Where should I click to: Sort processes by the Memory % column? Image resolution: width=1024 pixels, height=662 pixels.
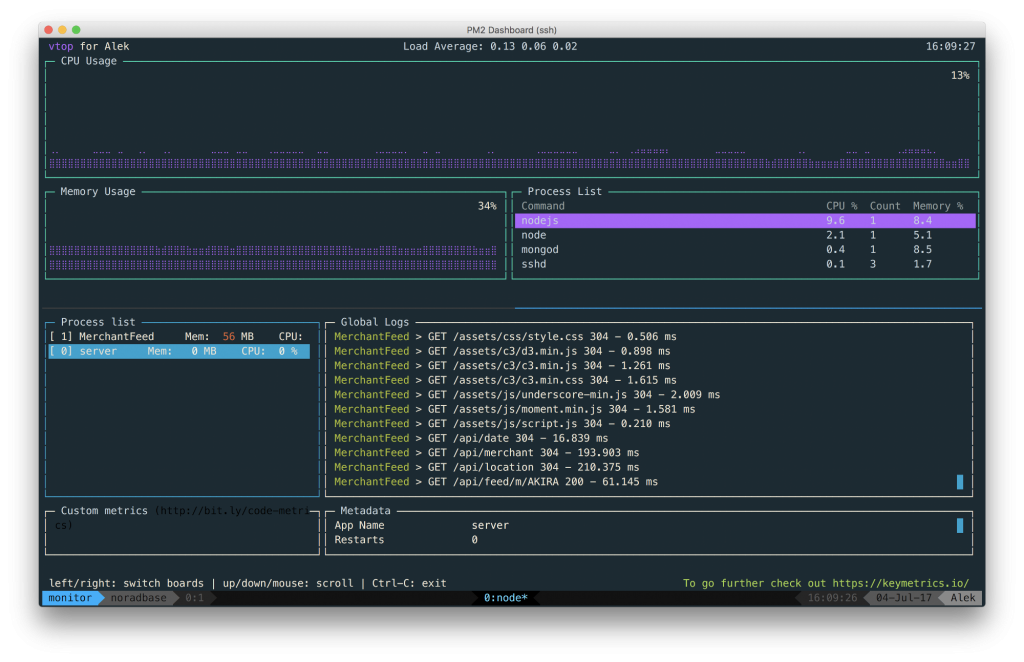(x=938, y=206)
